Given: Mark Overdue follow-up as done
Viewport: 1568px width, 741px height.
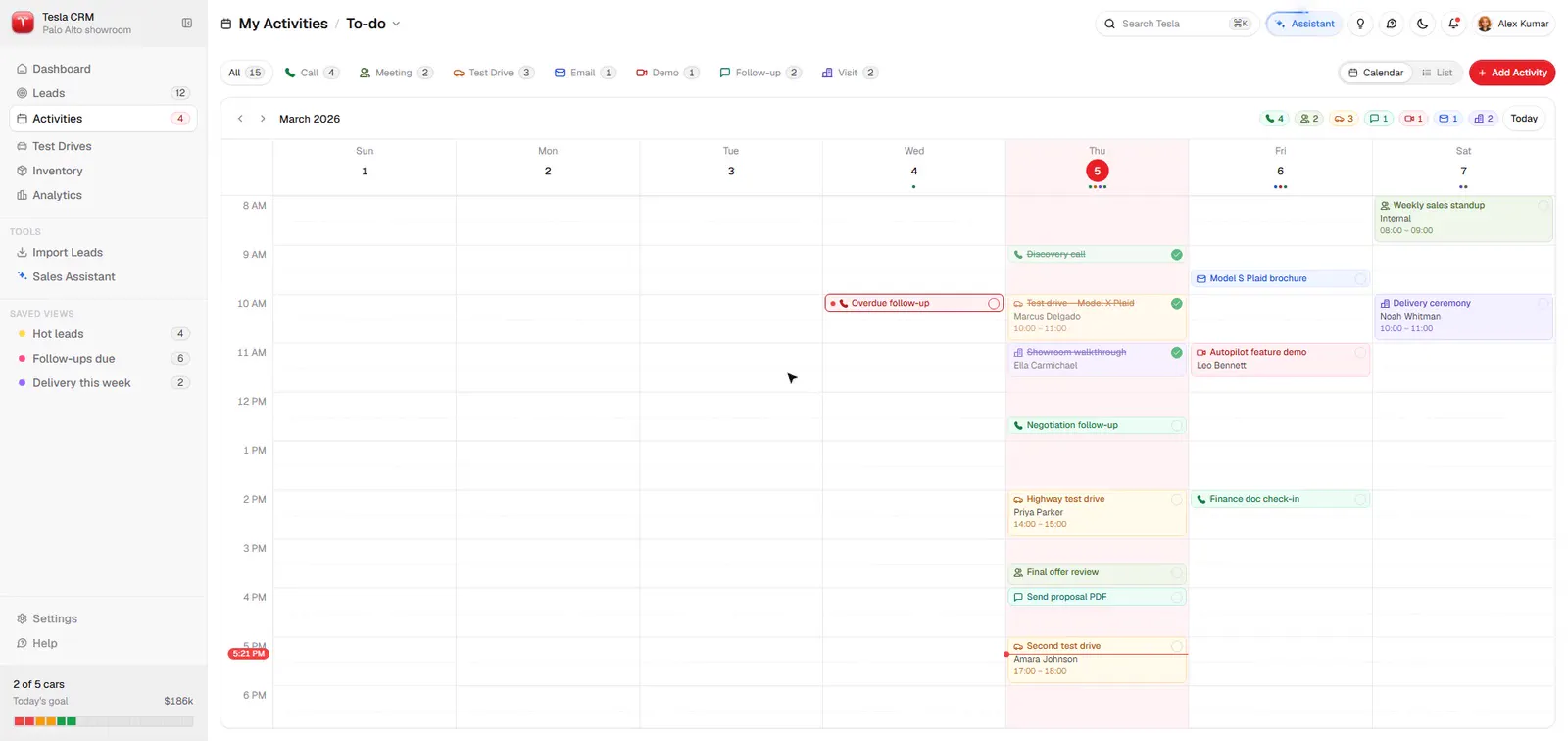Looking at the screenshot, I should (994, 304).
